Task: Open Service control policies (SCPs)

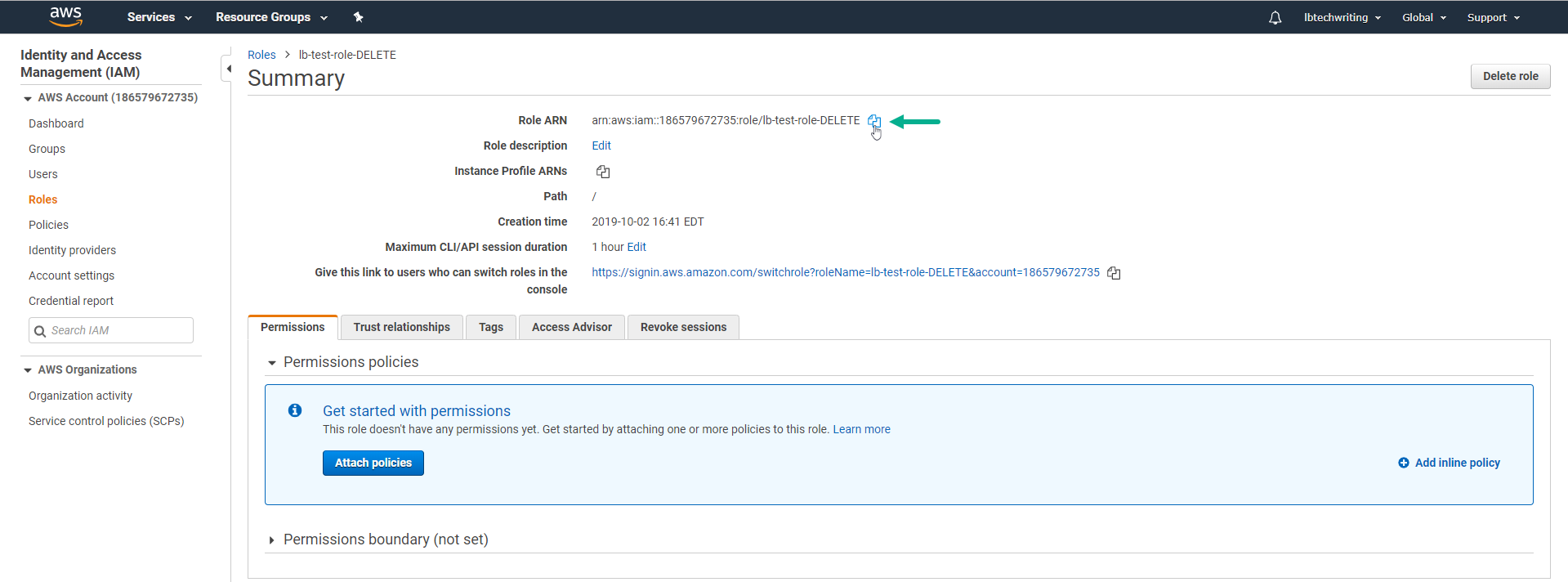Action: (x=106, y=421)
